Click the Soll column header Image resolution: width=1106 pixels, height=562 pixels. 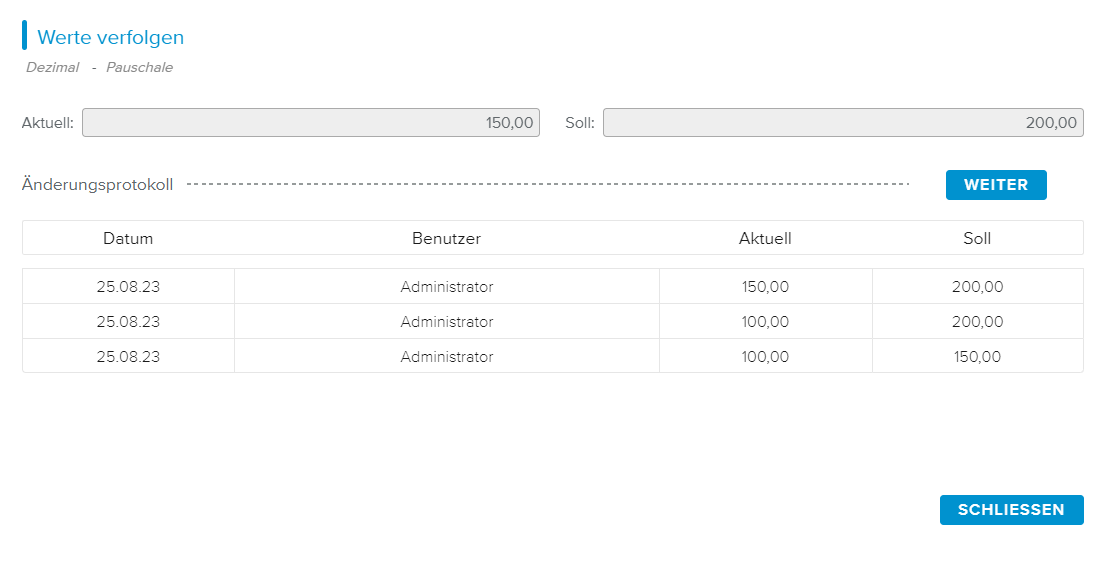point(977,238)
